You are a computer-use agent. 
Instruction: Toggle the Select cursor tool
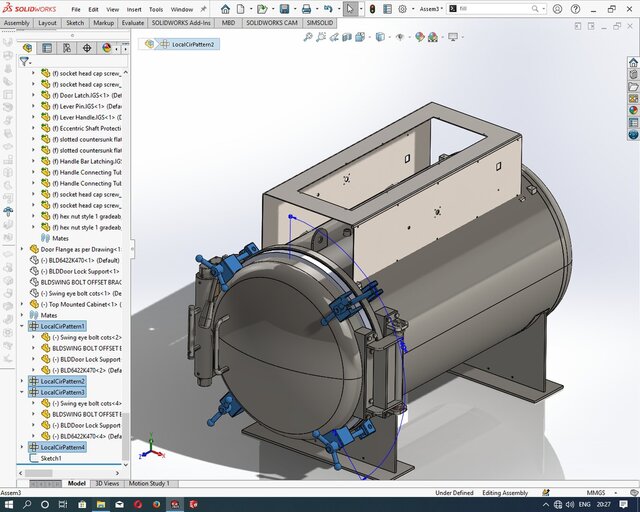351,8
